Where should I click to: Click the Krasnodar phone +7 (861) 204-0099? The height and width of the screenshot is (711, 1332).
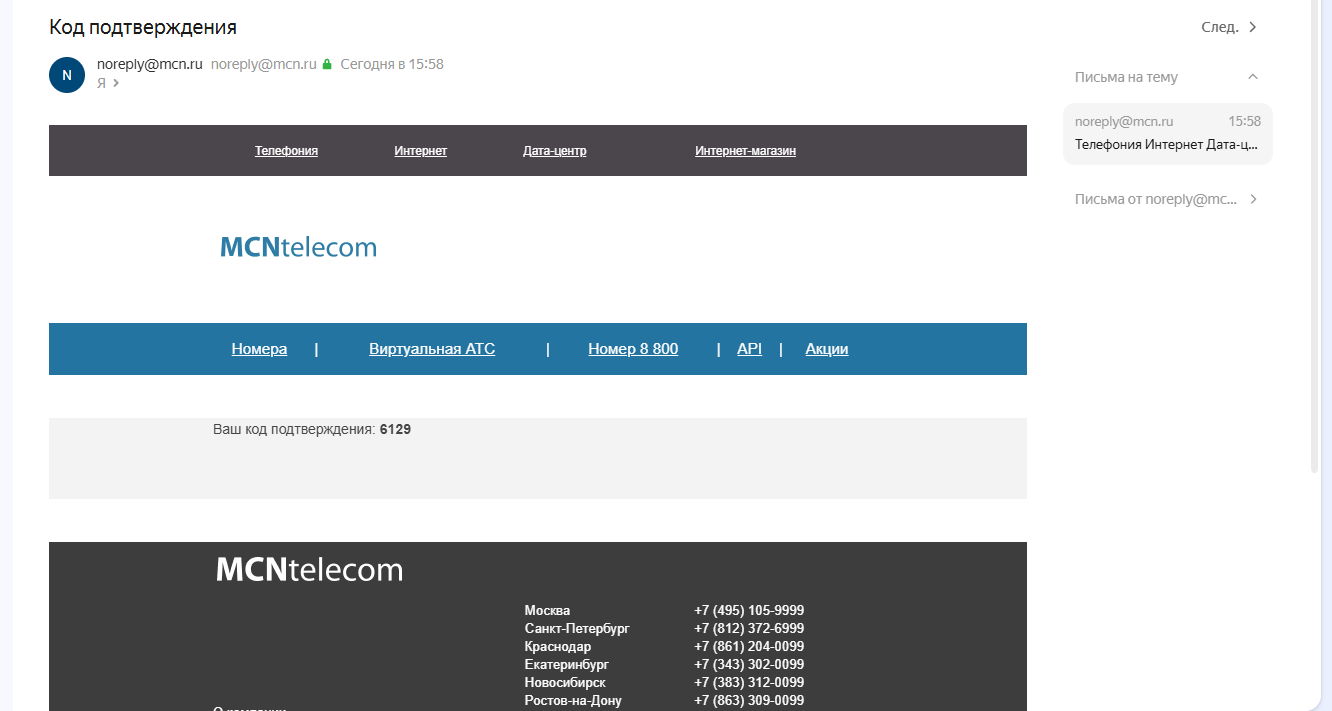coord(749,646)
